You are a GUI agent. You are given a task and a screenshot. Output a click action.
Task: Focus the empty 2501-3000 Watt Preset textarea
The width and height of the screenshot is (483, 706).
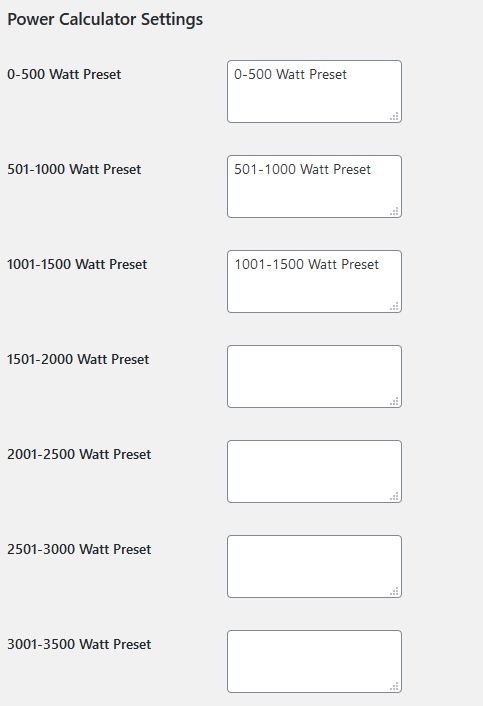pos(314,566)
